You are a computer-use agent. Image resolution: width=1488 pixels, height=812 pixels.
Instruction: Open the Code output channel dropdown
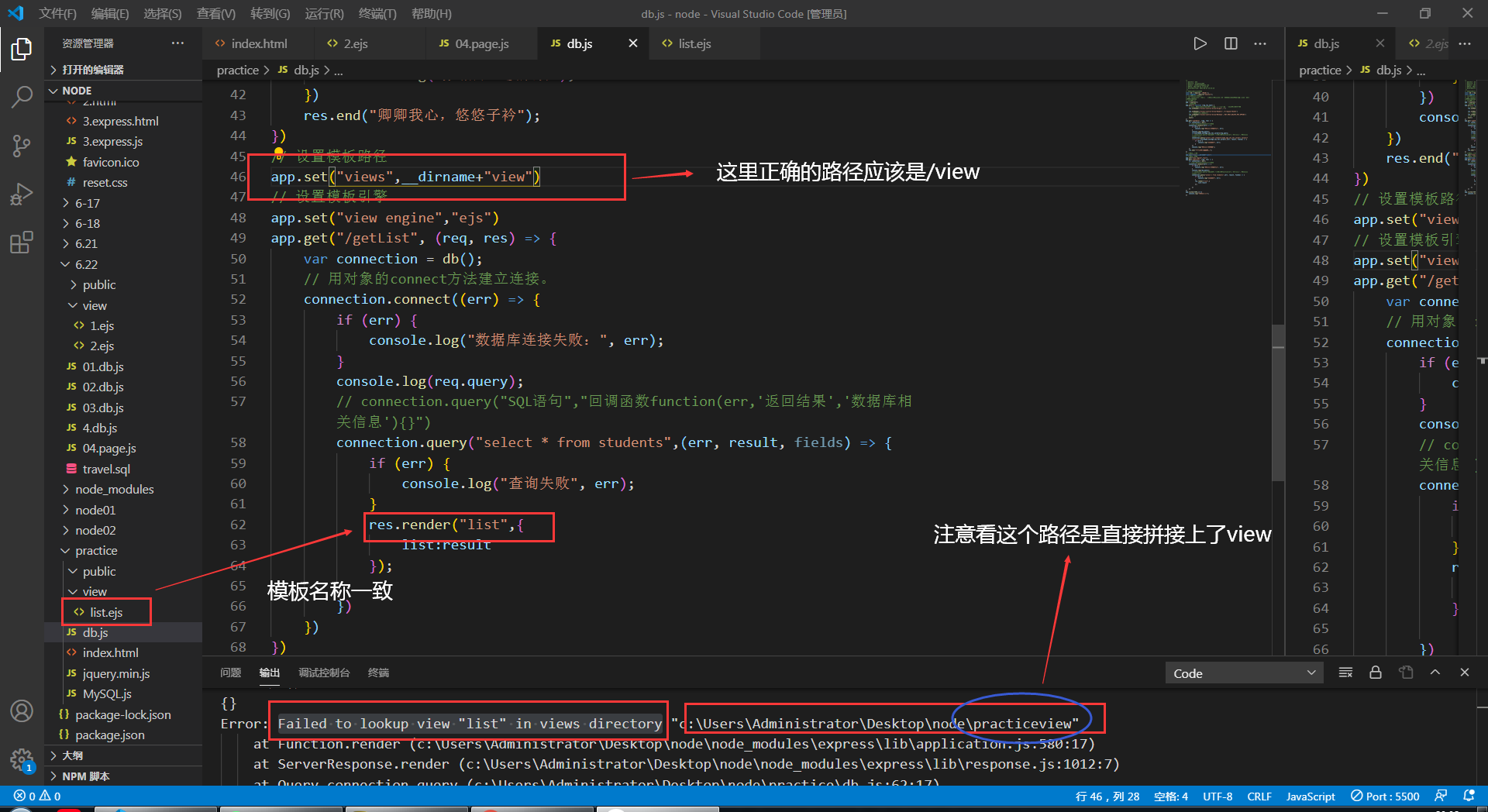[1243, 673]
